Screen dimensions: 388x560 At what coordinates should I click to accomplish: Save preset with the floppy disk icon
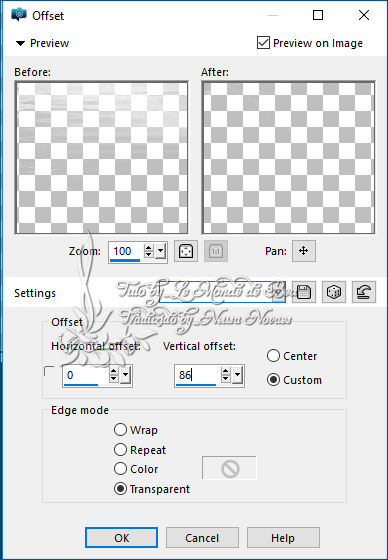(x=304, y=292)
